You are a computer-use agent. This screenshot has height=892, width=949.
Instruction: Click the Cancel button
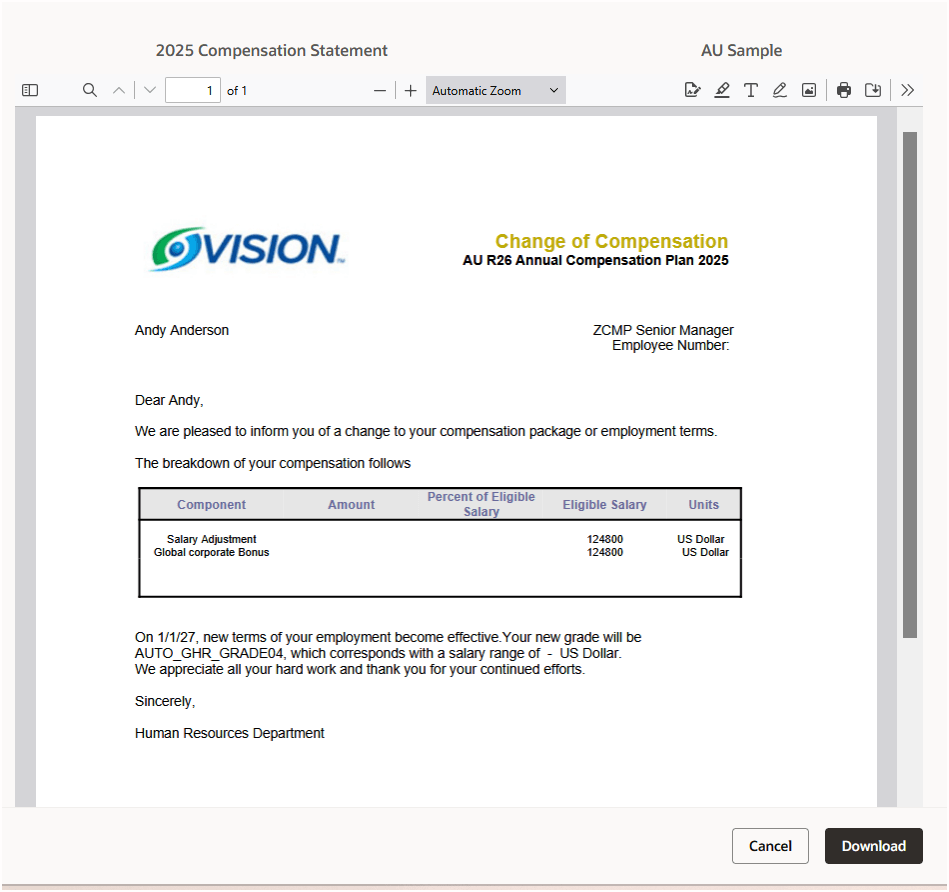pos(770,846)
